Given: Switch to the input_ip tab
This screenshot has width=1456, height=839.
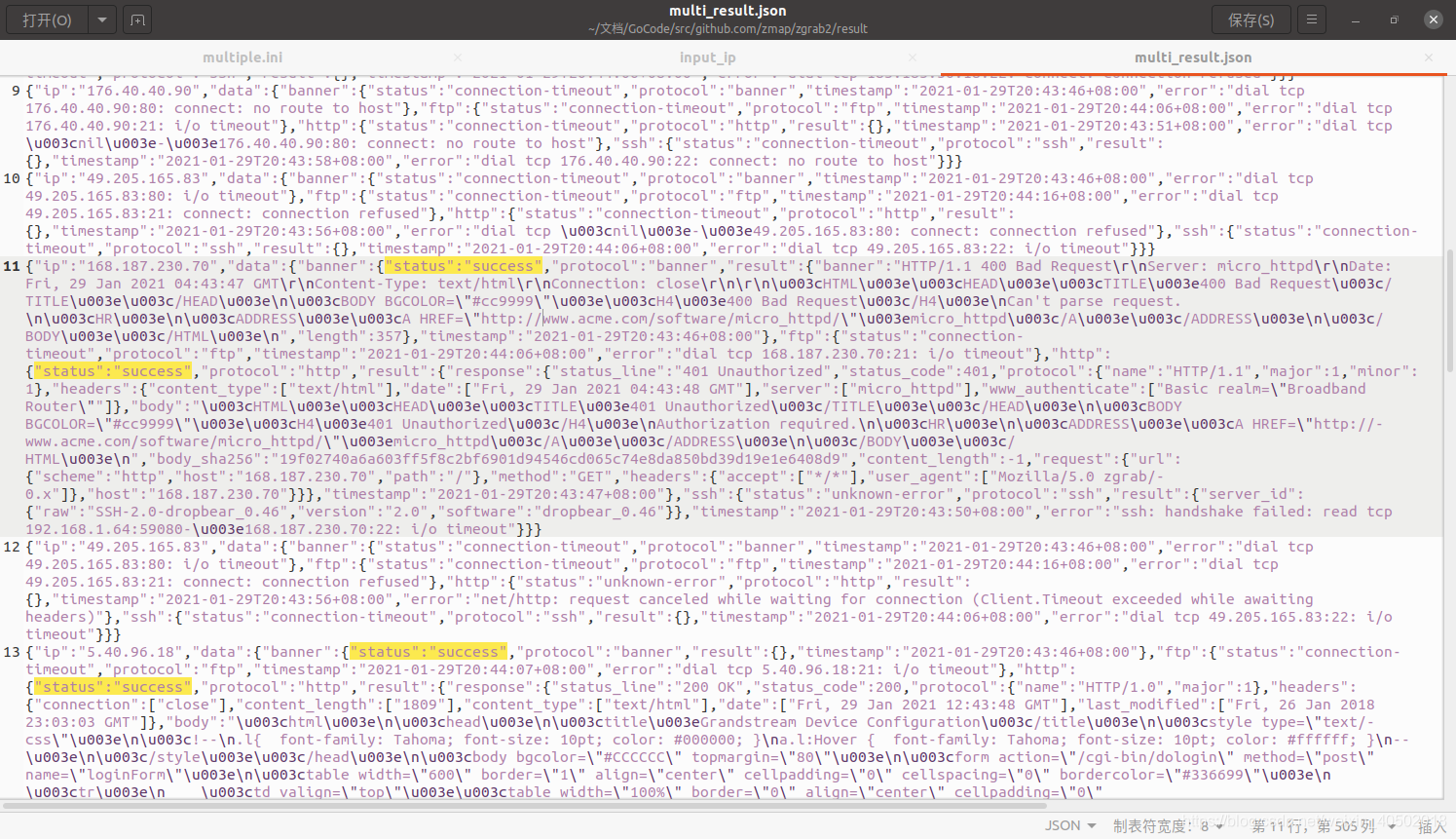Looking at the screenshot, I should pos(707,57).
